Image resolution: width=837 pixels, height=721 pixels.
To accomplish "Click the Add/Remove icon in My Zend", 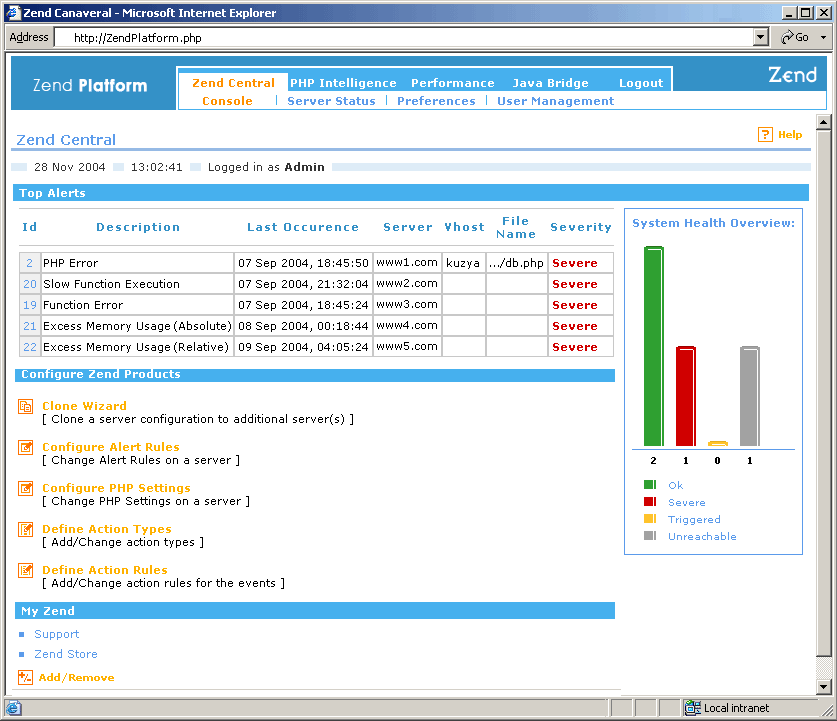I will point(26,677).
